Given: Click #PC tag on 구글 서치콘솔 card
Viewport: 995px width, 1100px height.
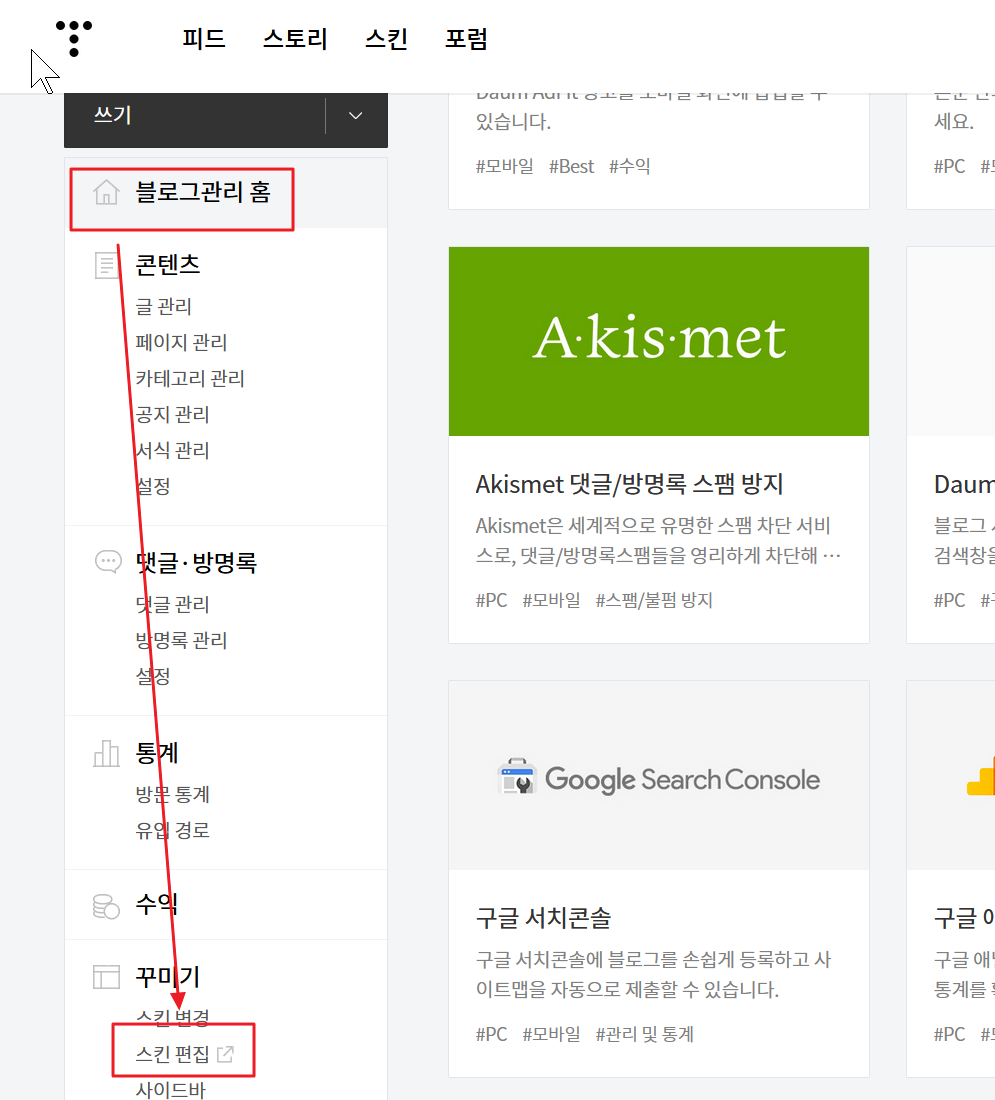Looking at the screenshot, I should (x=491, y=1034).
